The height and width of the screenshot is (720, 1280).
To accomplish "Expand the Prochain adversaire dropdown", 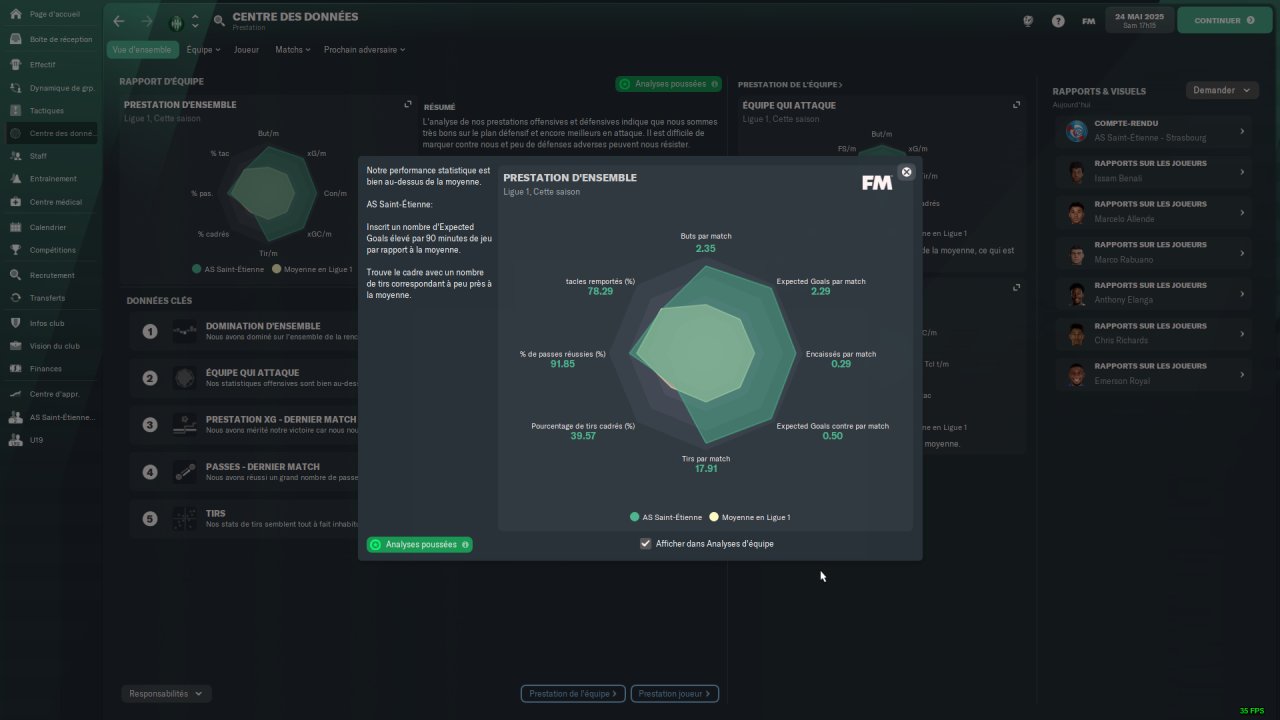I will point(364,49).
